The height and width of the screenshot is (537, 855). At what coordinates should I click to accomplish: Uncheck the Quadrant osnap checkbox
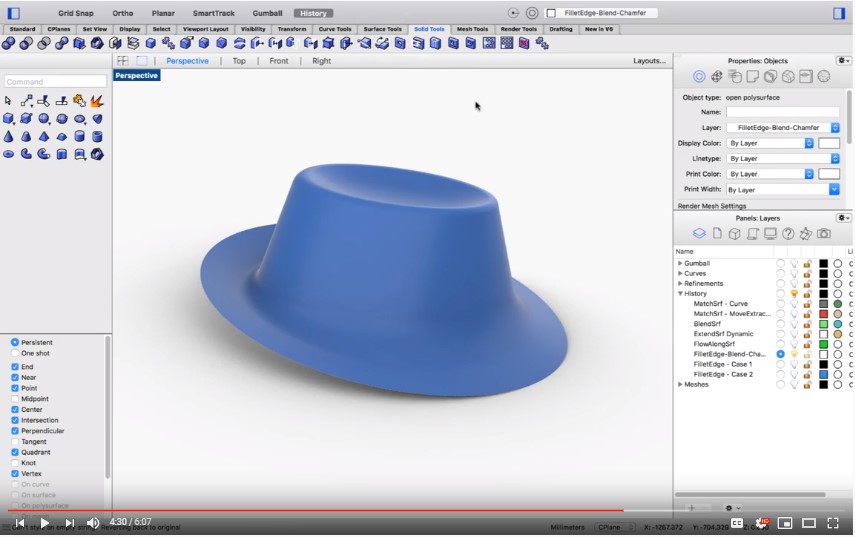pos(15,452)
